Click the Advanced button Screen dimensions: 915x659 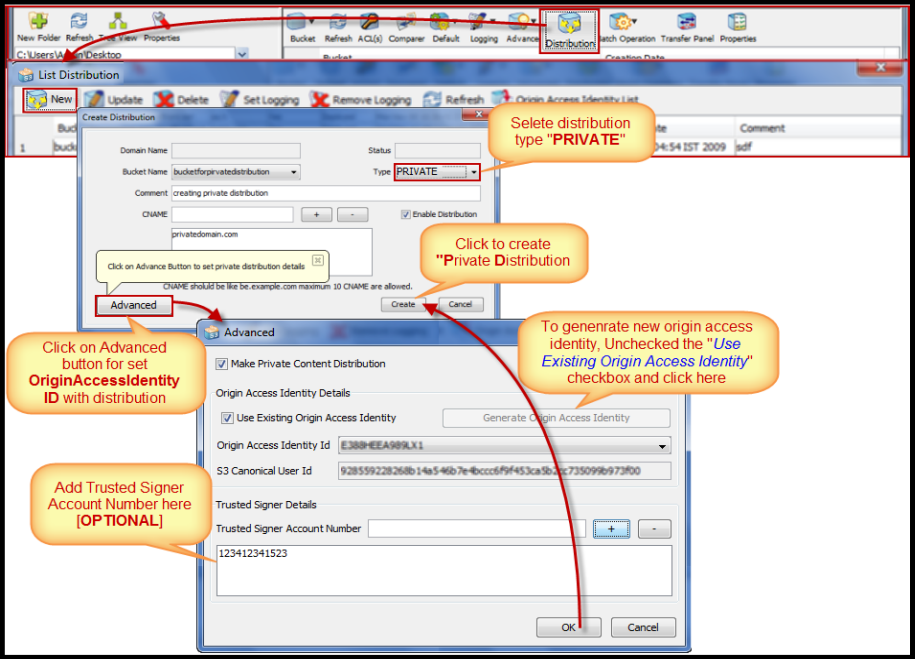[x=134, y=305]
